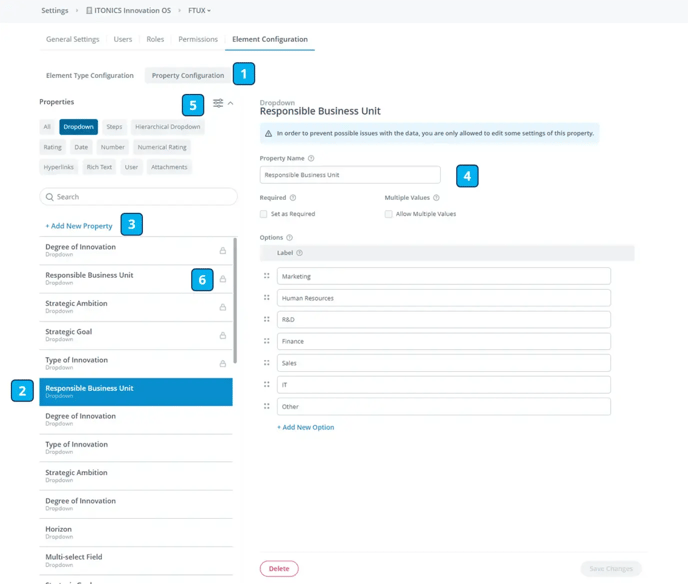
Task: Click the lock icon on the Strategic Goal row
Action: (223, 335)
